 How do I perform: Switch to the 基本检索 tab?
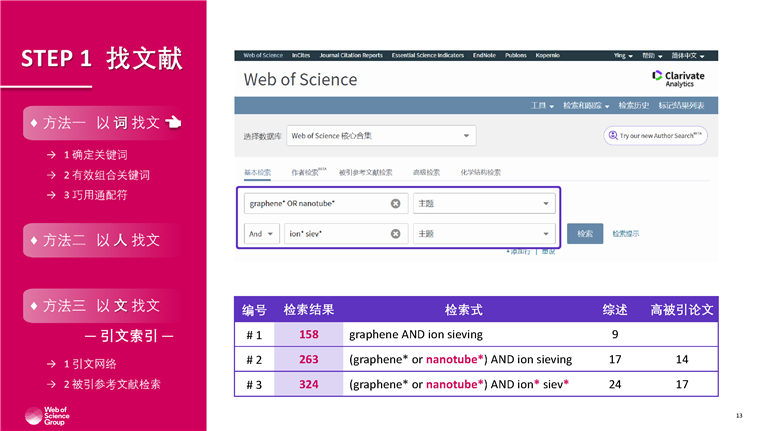pyautogui.click(x=258, y=172)
